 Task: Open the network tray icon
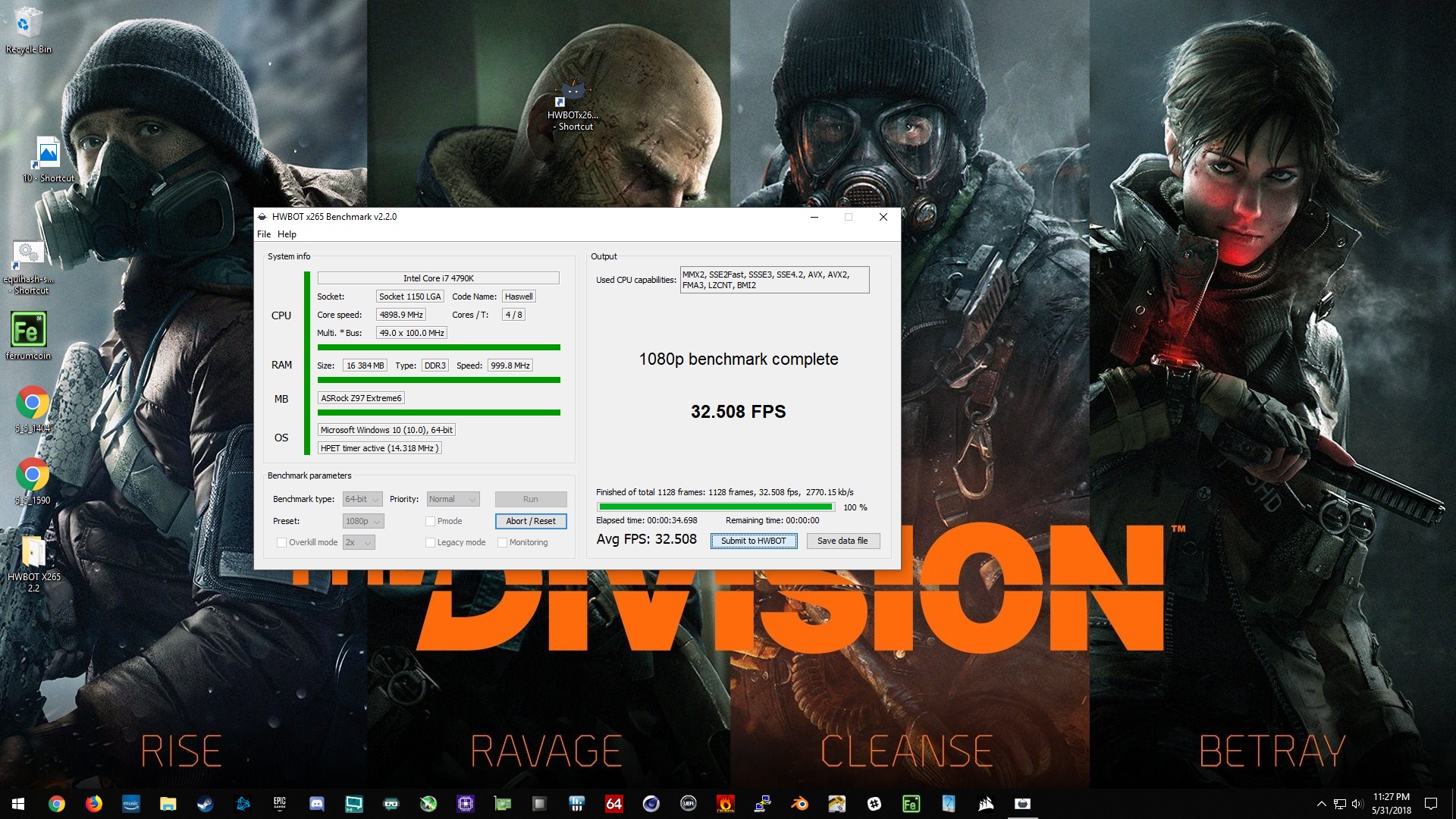tap(1340, 804)
